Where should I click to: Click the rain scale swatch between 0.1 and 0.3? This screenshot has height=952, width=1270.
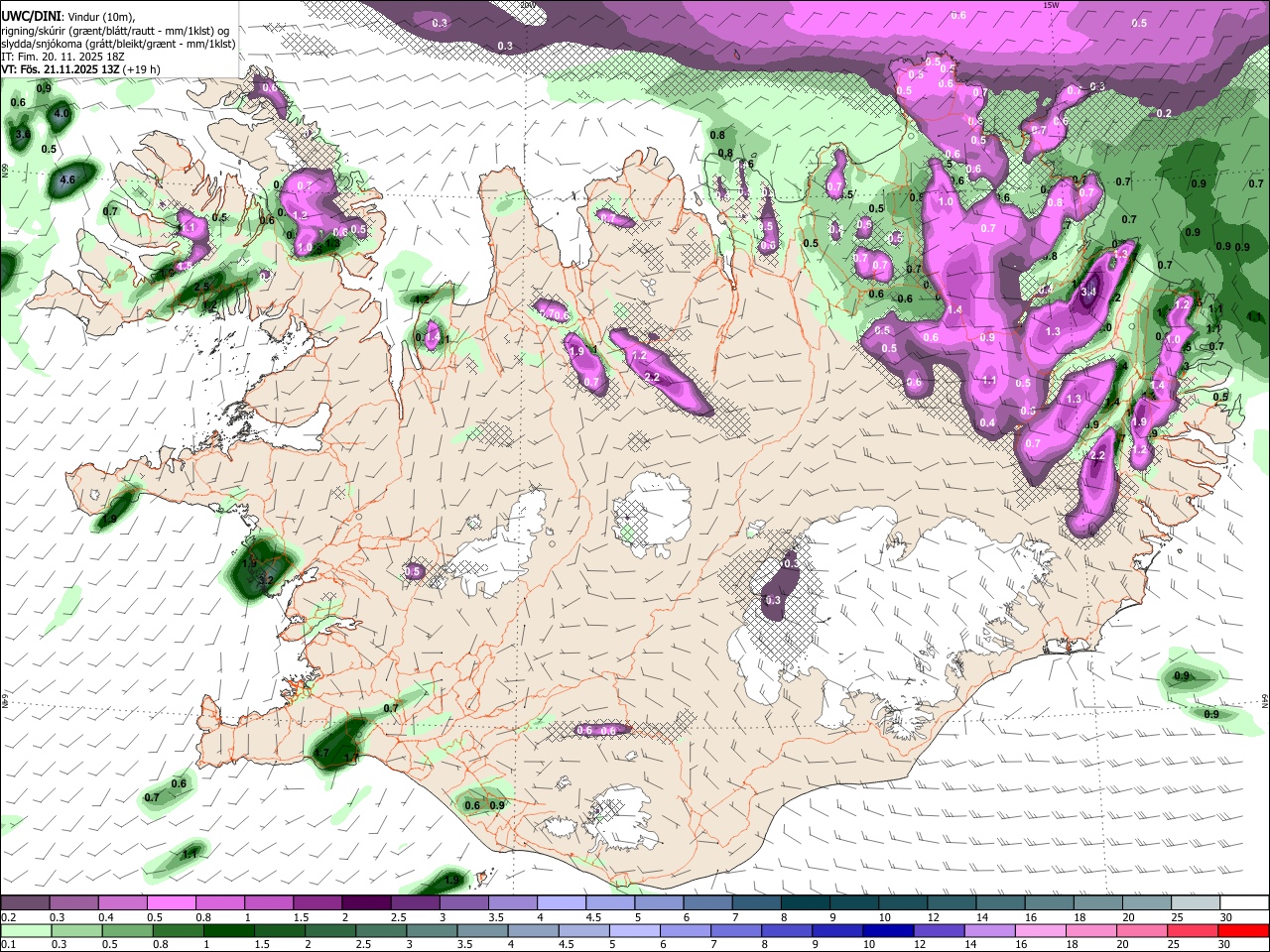tap(25, 930)
